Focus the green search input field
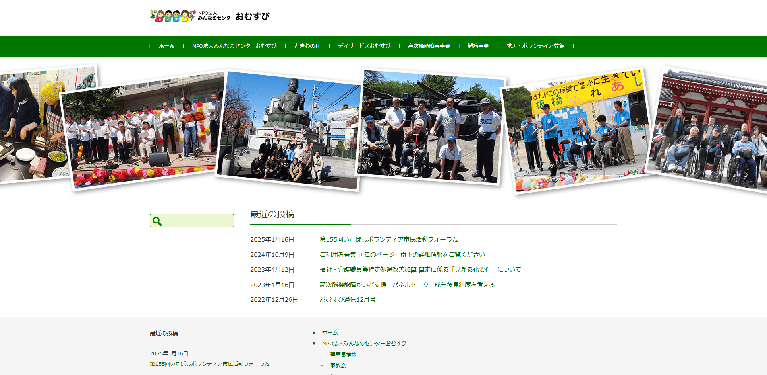The height and width of the screenshot is (375, 767). (192, 221)
